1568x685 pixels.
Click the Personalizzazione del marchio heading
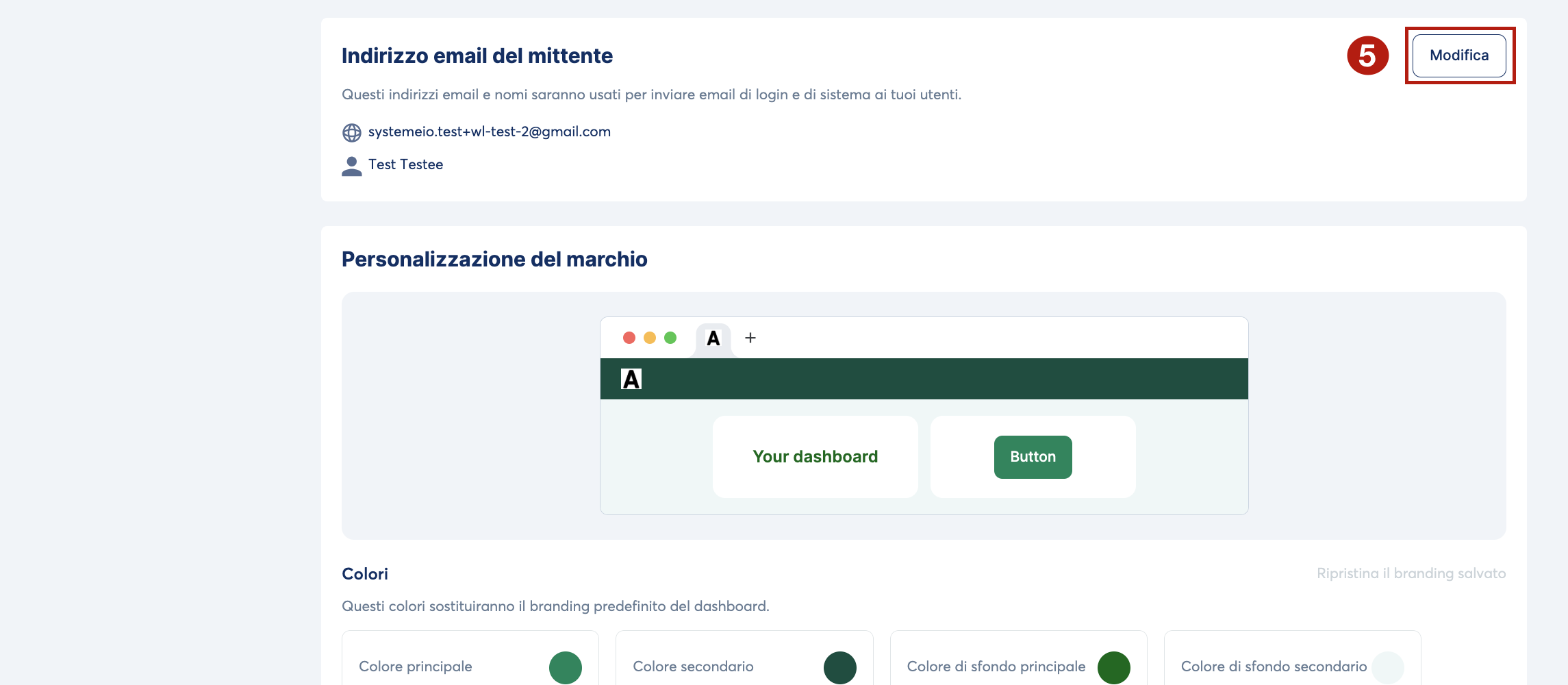point(494,259)
